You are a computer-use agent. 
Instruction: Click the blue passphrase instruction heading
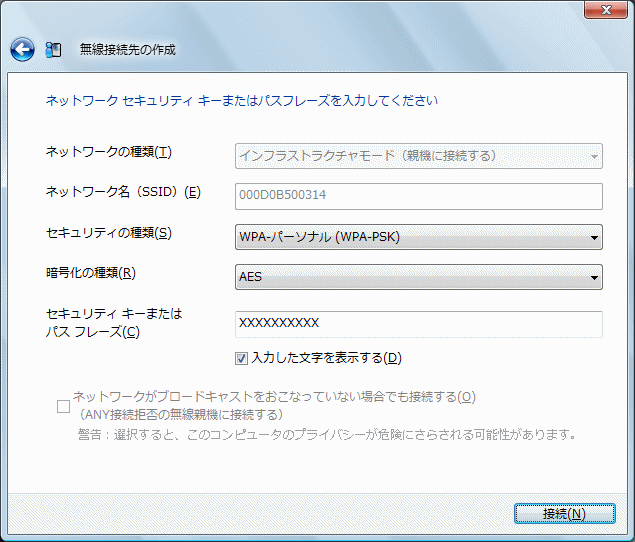[x=242, y=100]
